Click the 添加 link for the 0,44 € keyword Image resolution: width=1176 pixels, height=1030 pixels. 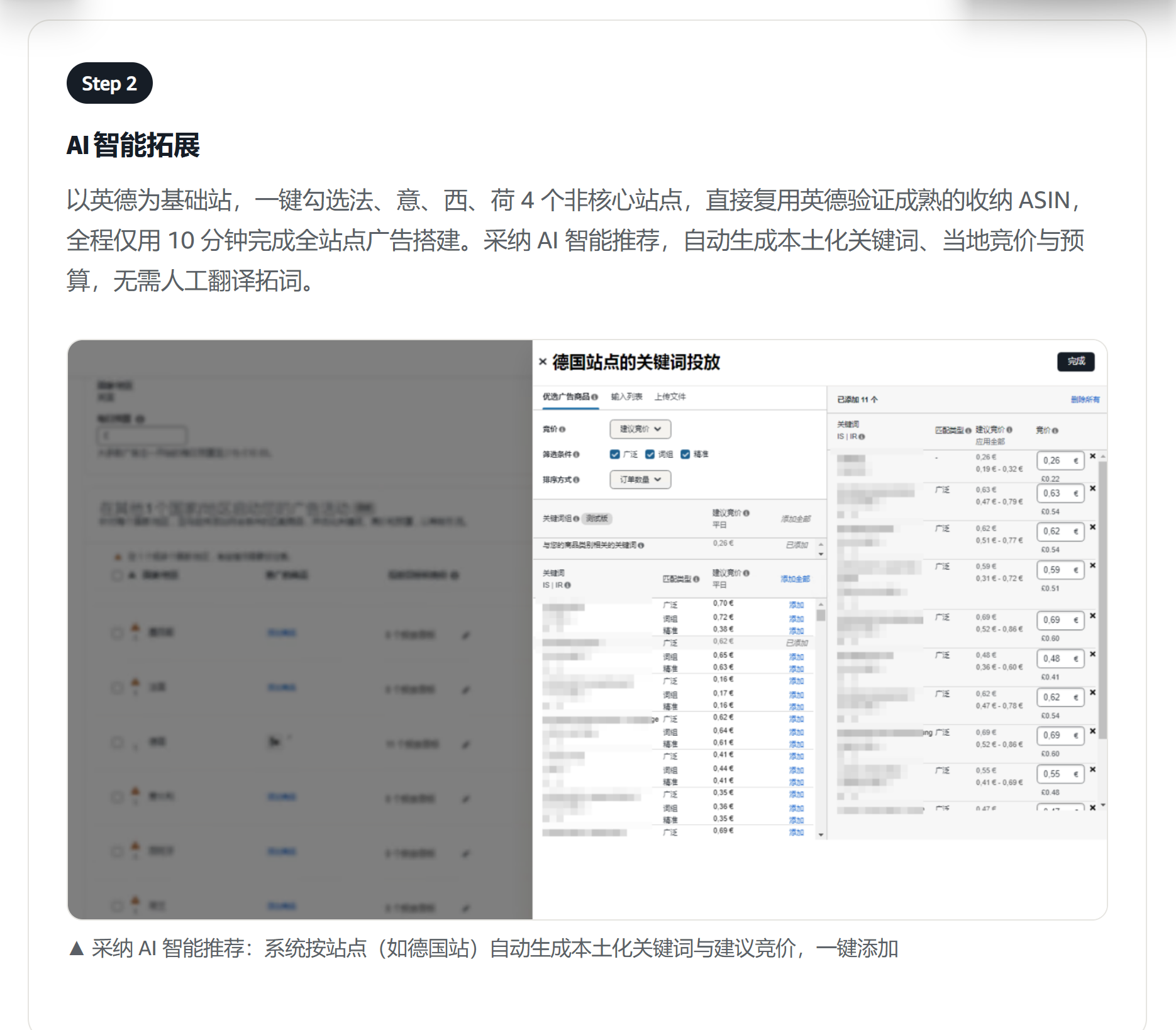pyautogui.click(x=797, y=770)
